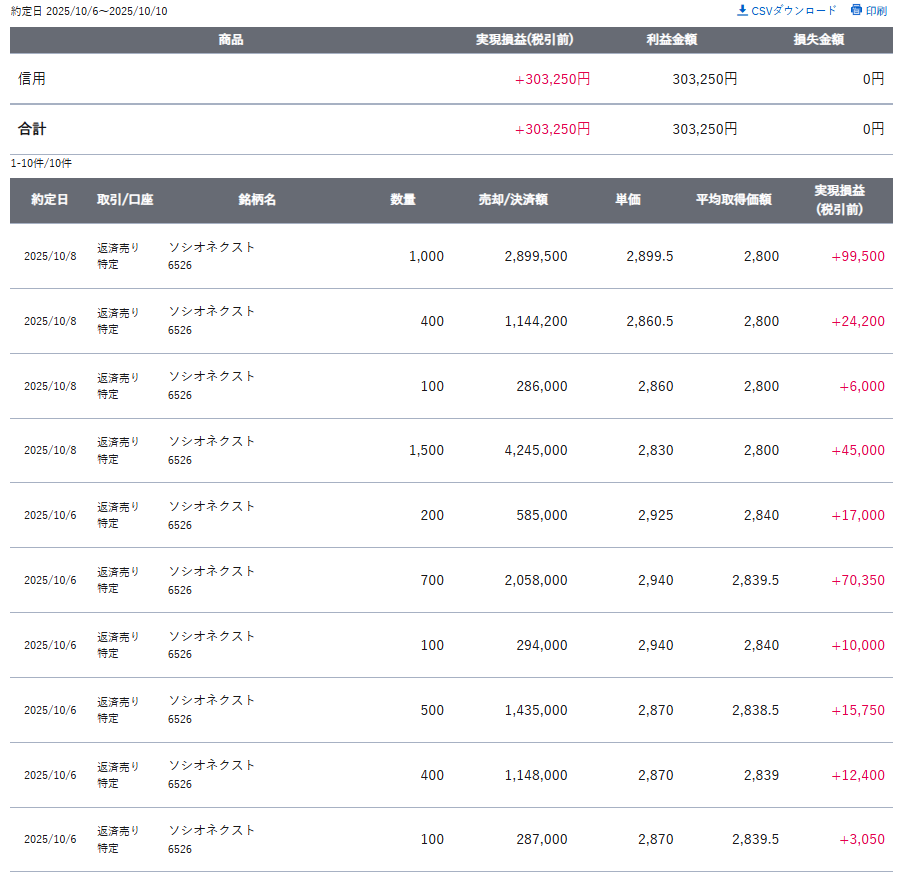Click the CSV download arrow icon

742,11
